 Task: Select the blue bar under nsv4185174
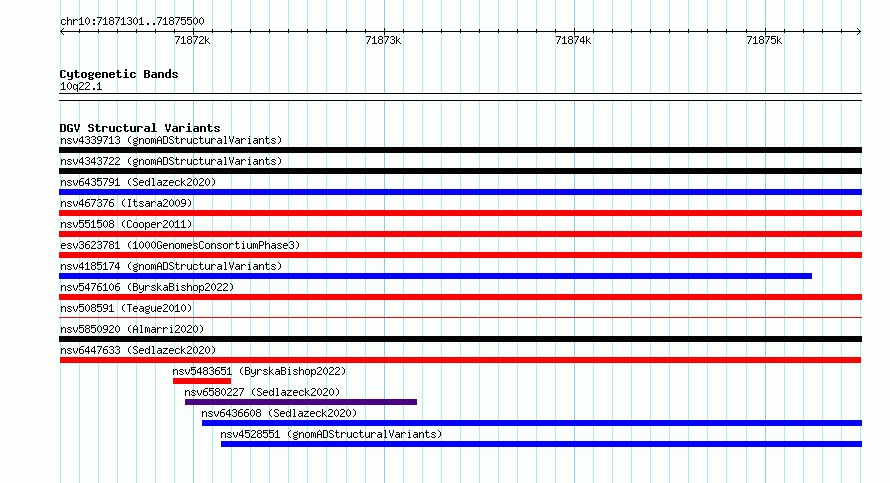tap(435, 276)
